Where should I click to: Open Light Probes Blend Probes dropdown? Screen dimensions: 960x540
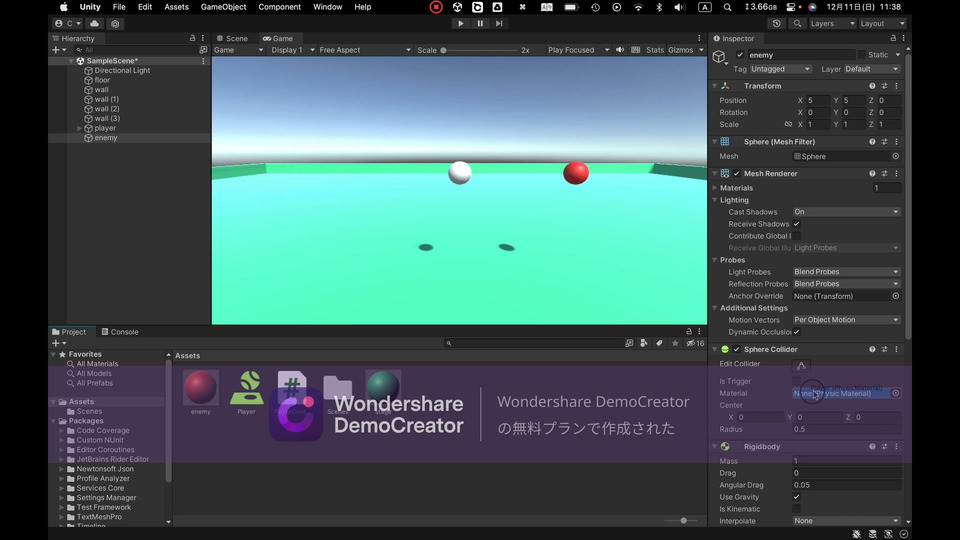point(847,272)
